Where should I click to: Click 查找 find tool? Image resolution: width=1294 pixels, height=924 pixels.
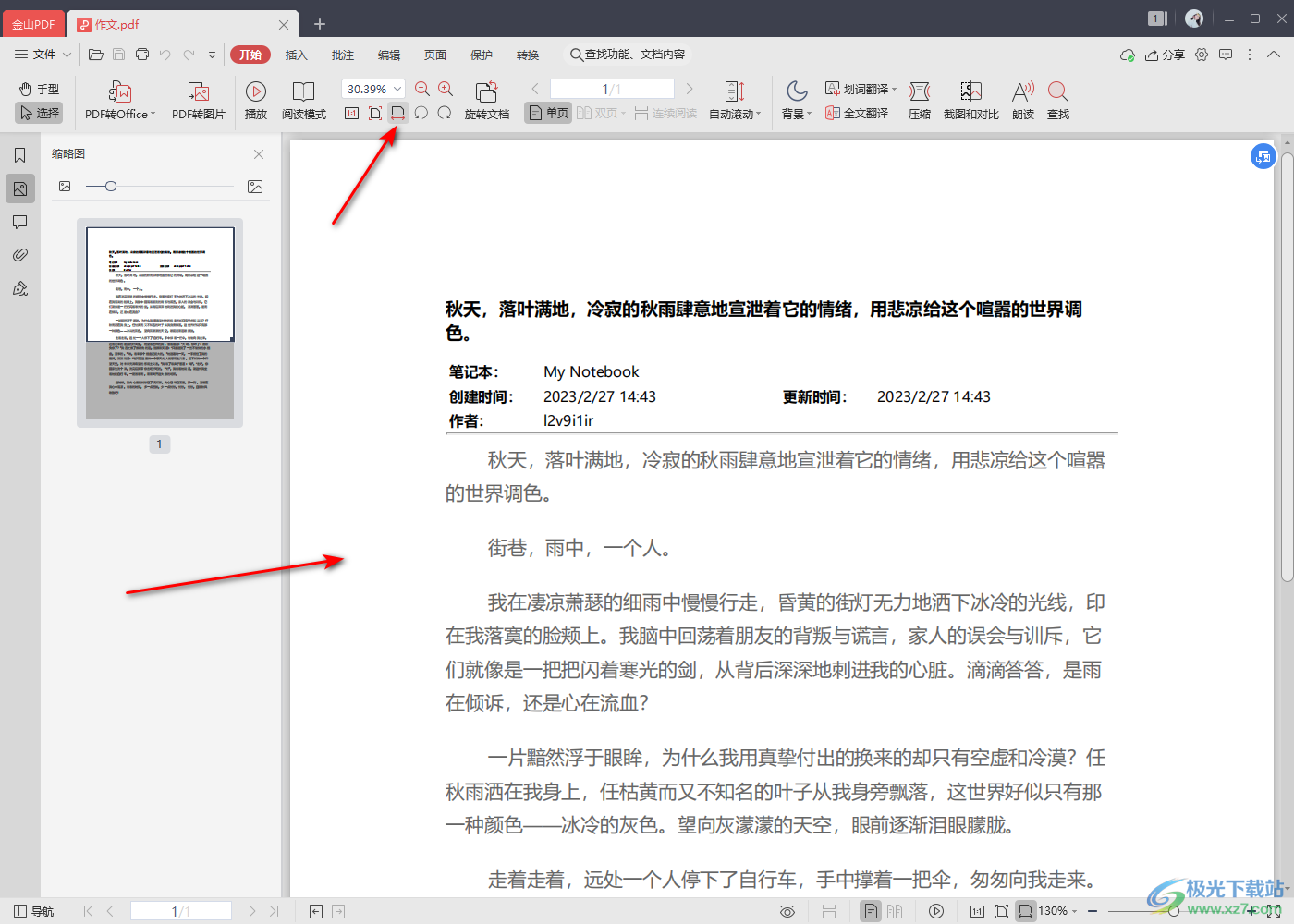[x=1058, y=101]
